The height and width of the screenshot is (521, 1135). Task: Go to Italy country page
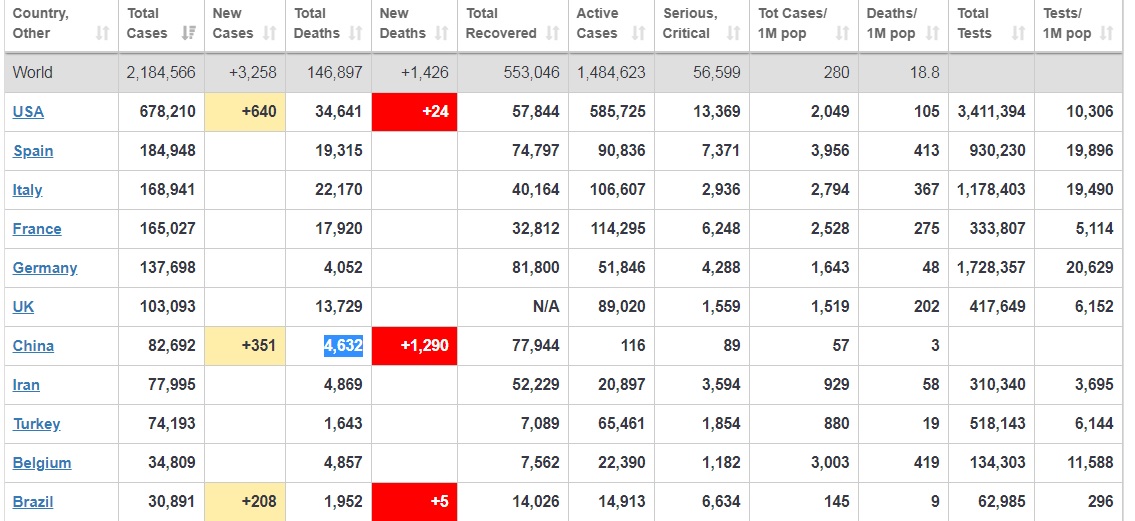pos(27,190)
